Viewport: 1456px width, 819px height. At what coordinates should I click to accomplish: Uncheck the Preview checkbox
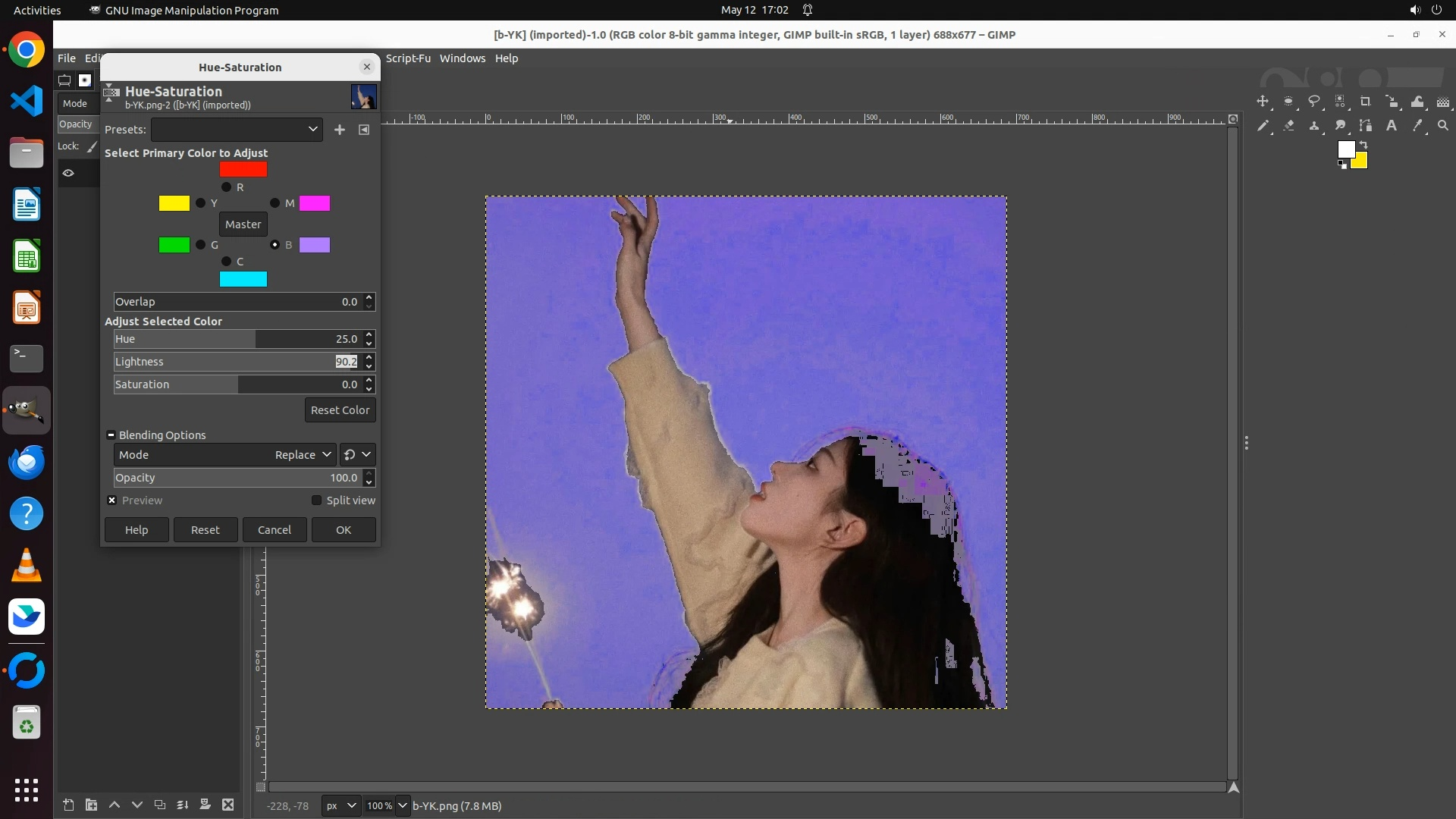pos(112,500)
